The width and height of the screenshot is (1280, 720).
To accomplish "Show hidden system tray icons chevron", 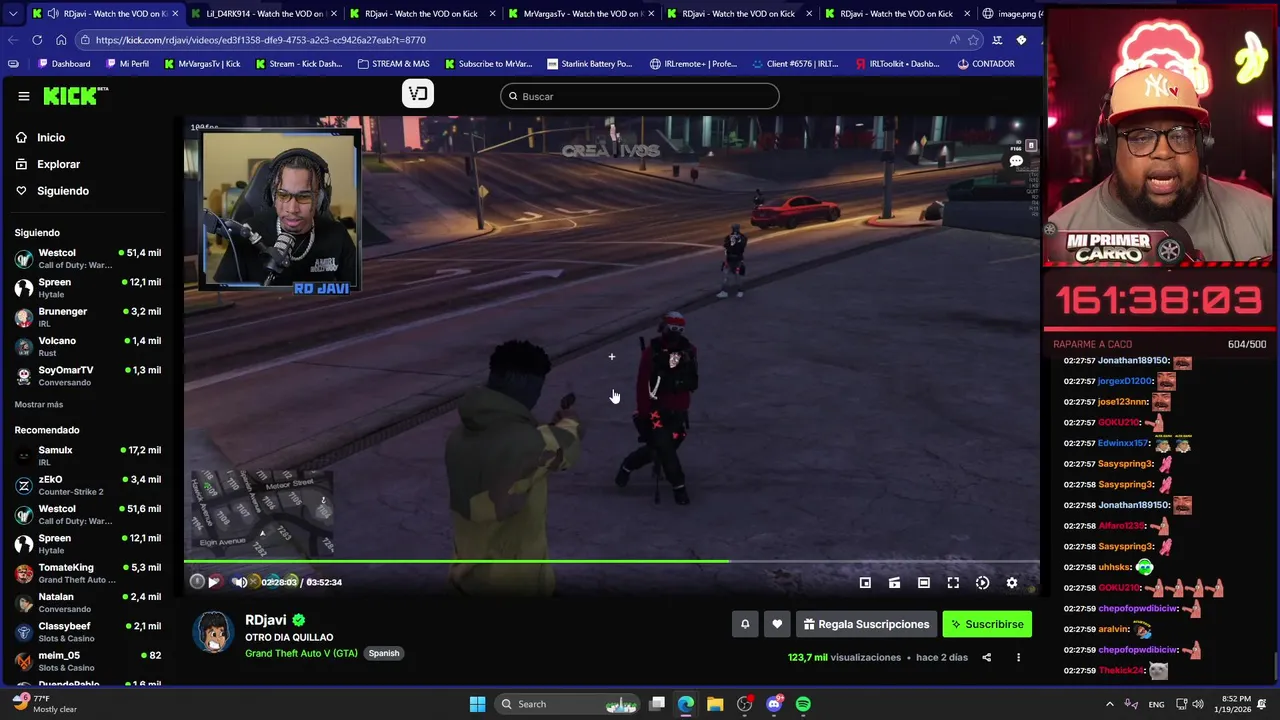I will (x=1110, y=704).
